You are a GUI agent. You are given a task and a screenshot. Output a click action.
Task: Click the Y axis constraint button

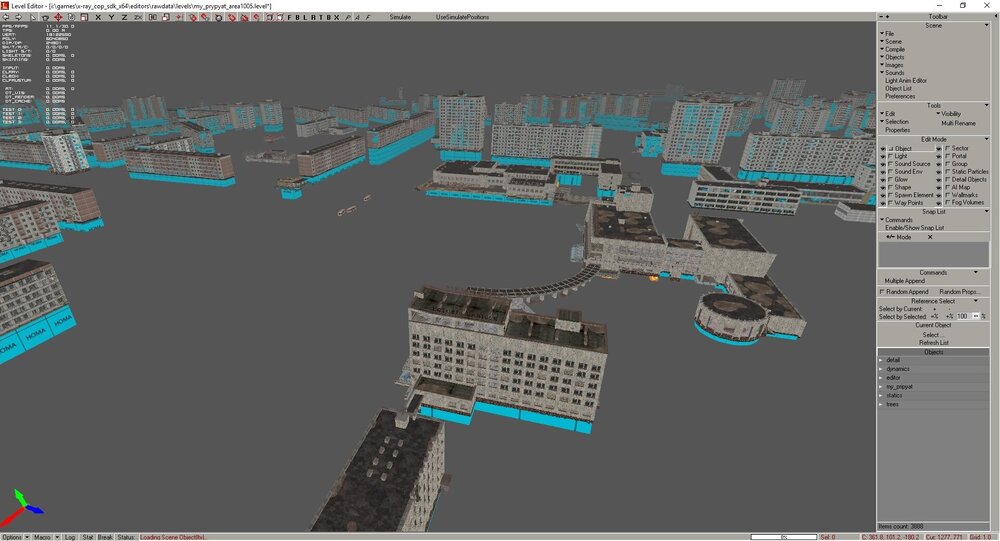point(110,17)
